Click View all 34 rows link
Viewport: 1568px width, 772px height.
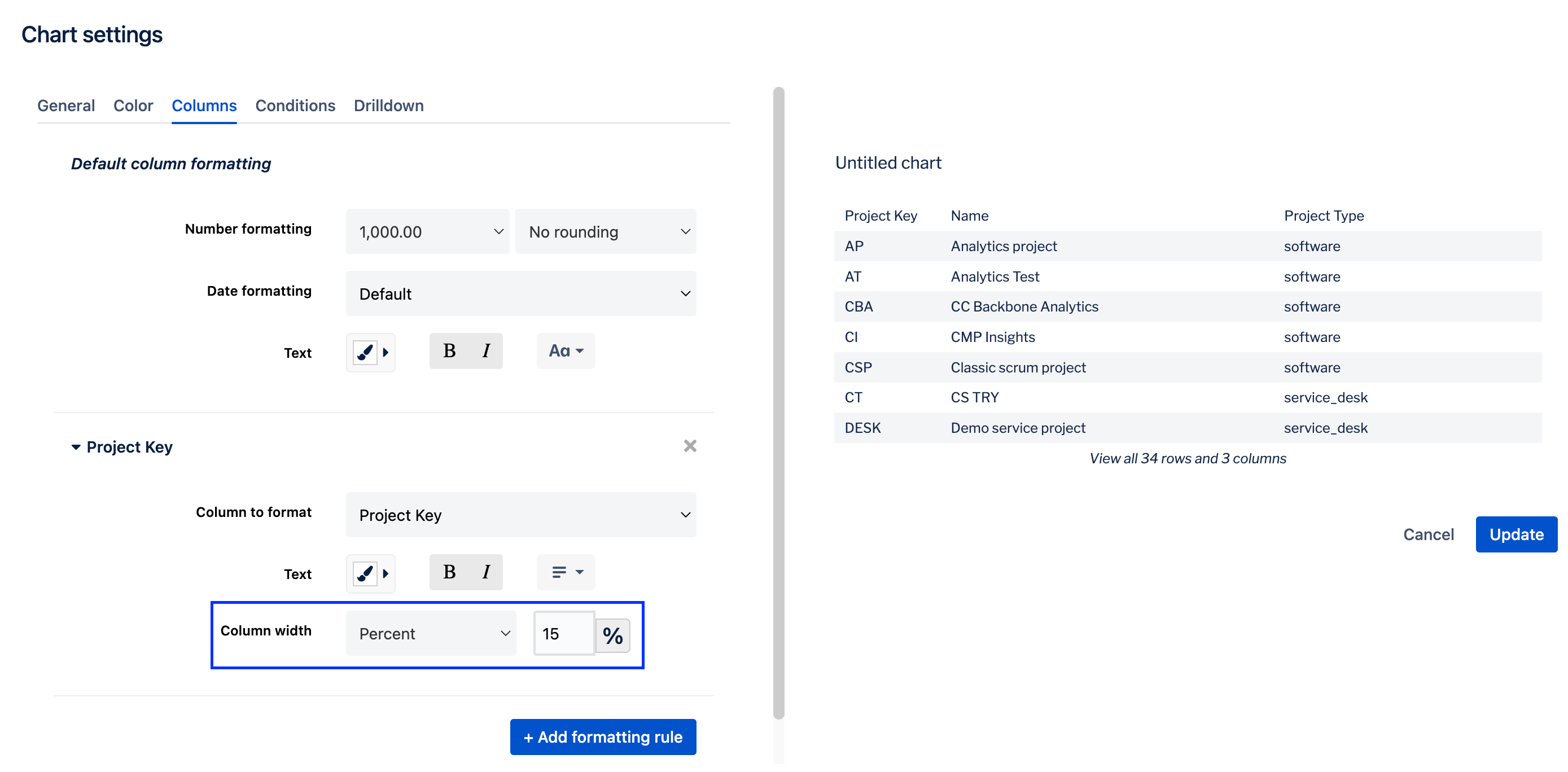coord(1187,458)
